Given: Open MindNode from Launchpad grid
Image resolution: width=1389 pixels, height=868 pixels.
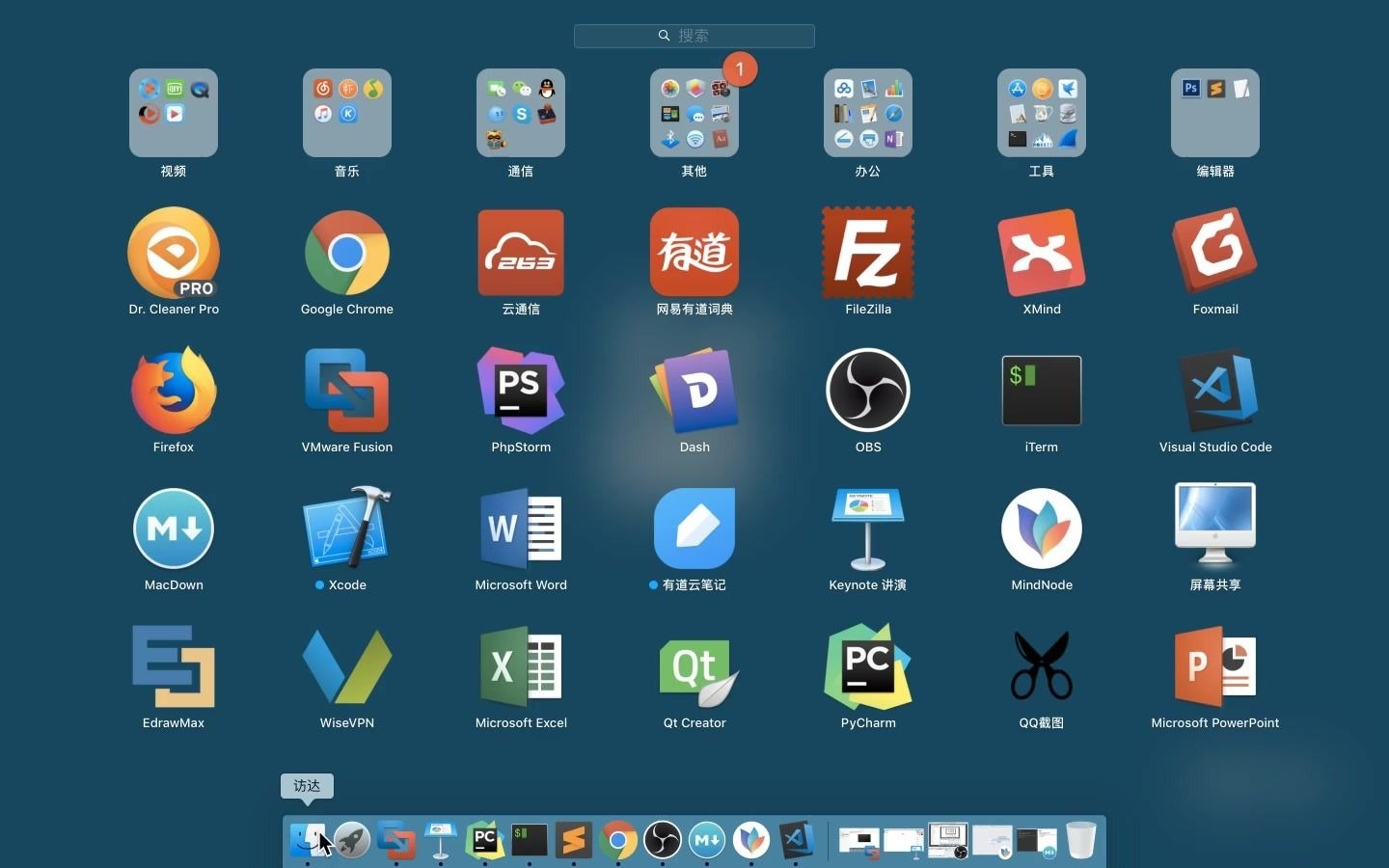Looking at the screenshot, I should tap(1042, 529).
